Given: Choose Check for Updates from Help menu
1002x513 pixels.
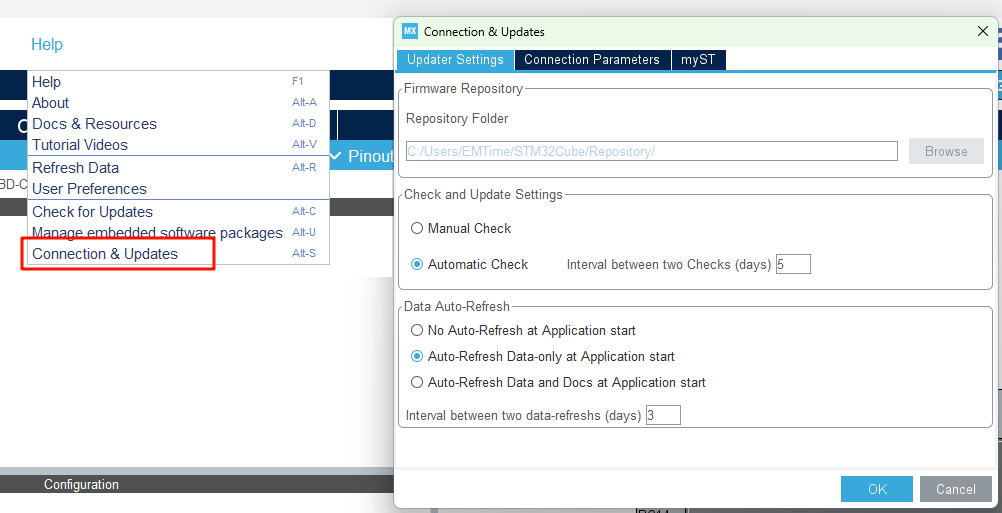Looking at the screenshot, I should pos(92,212).
